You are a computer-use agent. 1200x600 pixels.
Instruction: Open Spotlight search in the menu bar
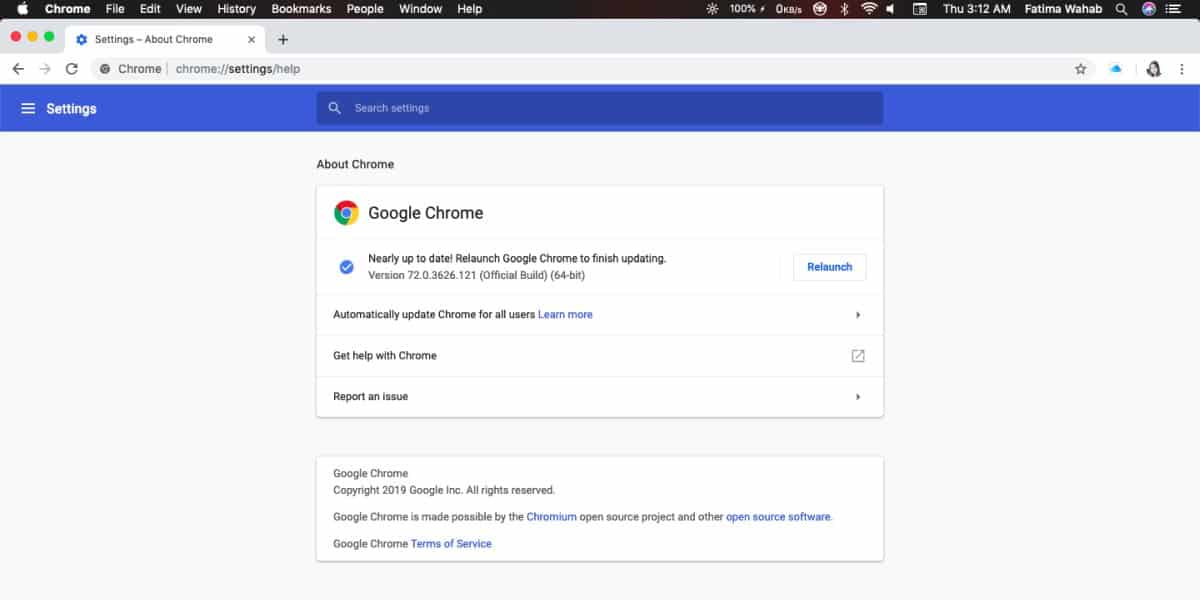click(1120, 9)
